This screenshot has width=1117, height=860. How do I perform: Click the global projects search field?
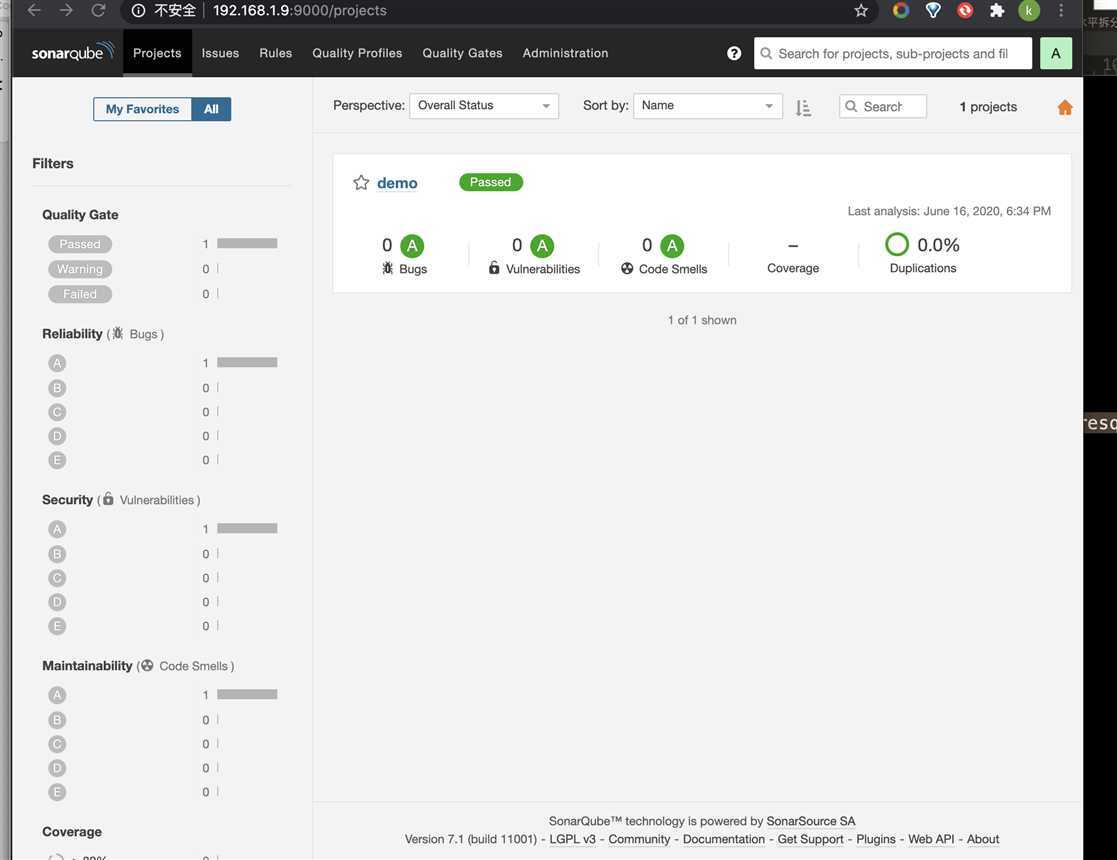coord(893,53)
